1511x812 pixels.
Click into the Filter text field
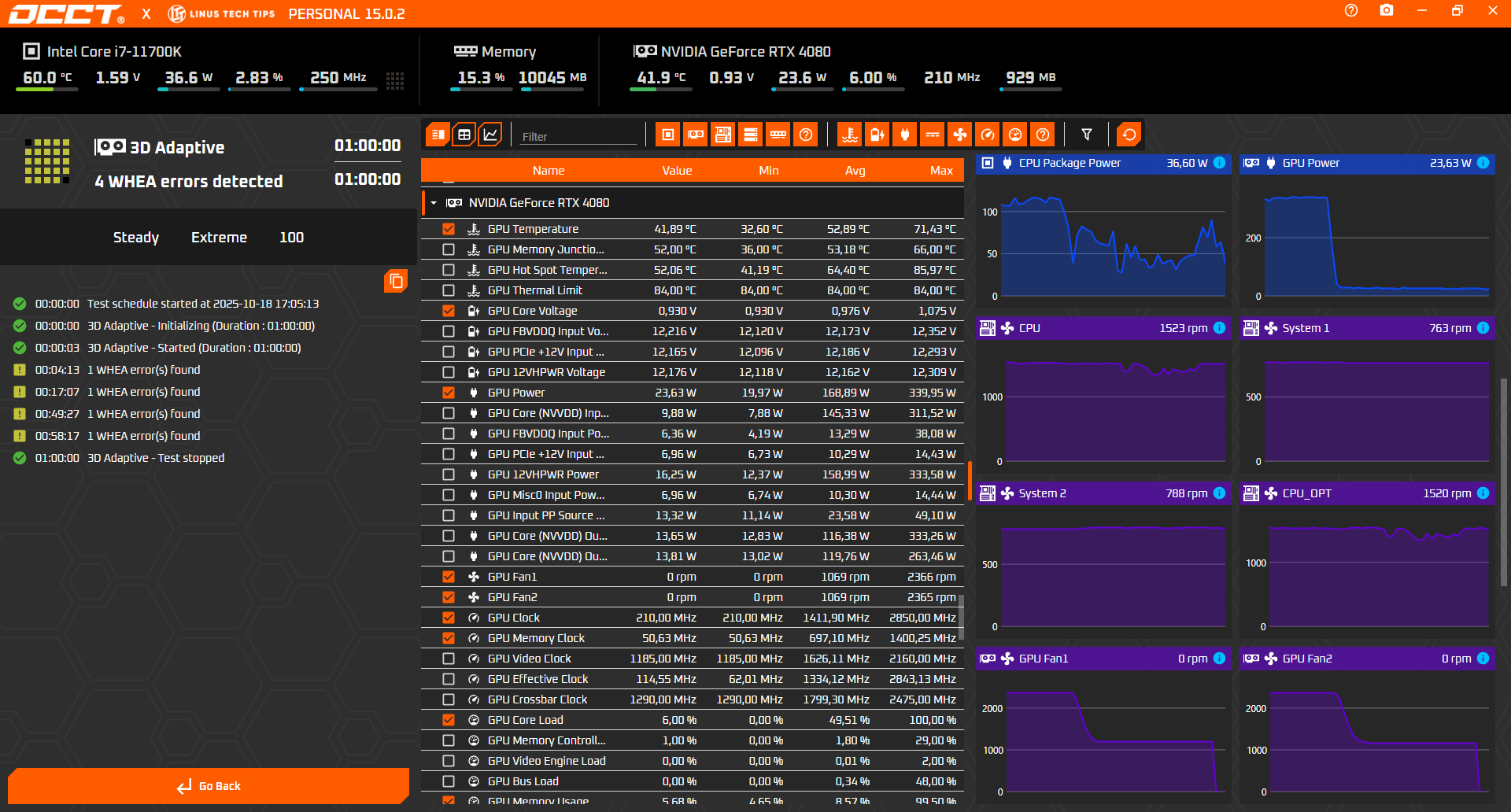[578, 136]
